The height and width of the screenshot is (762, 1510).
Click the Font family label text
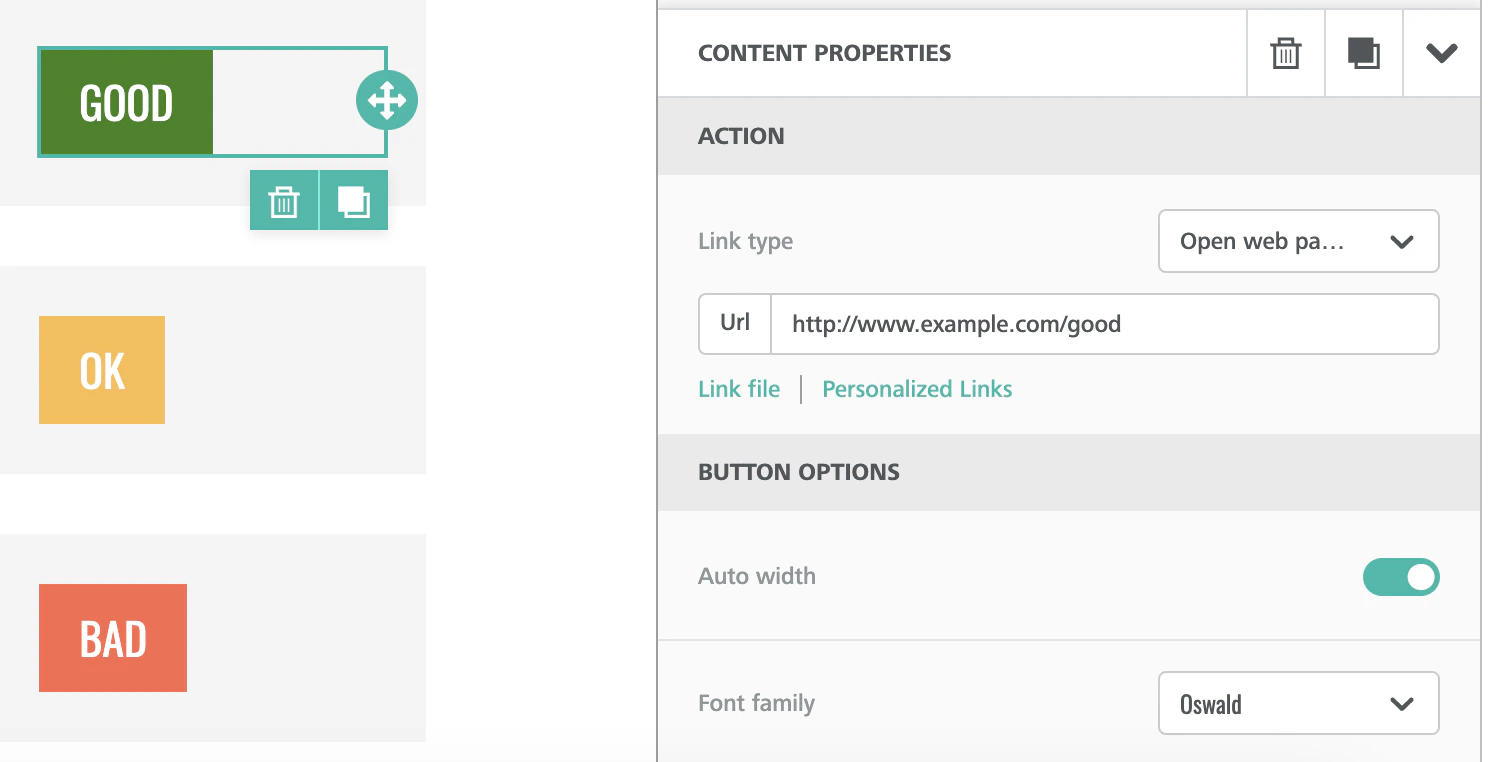pyautogui.click(x=756, y=704)
